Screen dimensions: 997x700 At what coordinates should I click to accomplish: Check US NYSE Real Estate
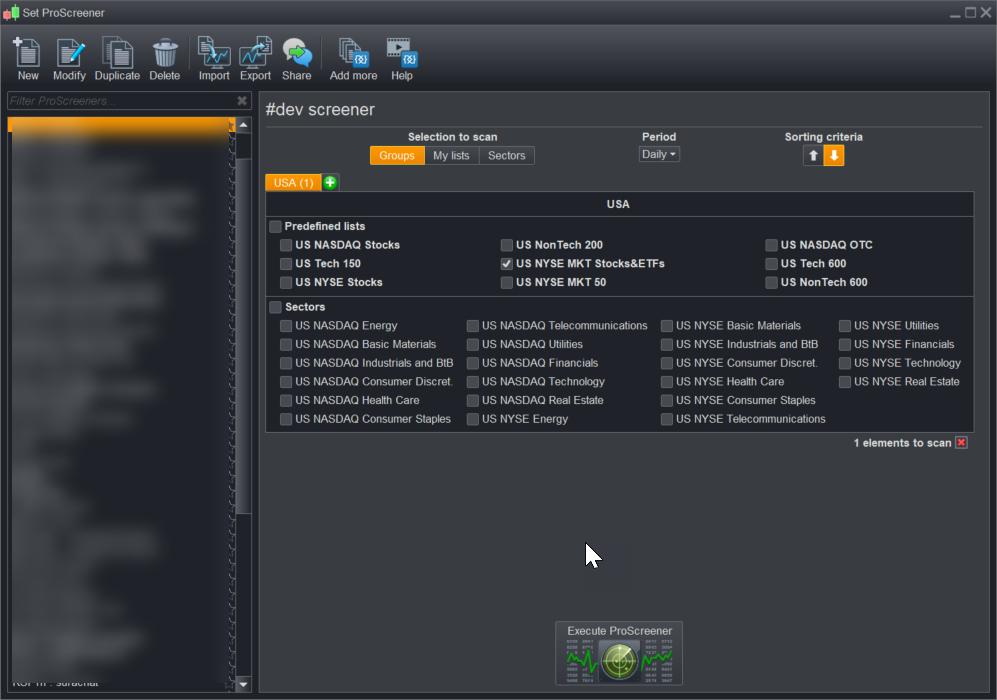tap(845, 382)
